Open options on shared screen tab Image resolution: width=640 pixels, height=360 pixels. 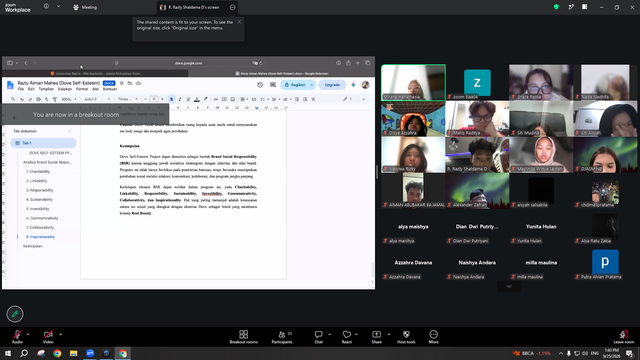(x=232, y=7)
